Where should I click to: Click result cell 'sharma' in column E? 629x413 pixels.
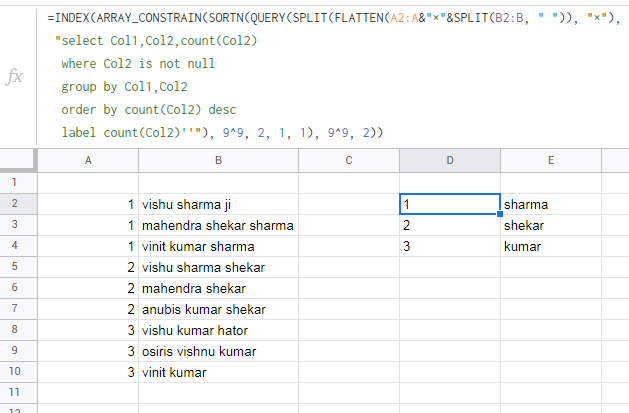[551, 204]
